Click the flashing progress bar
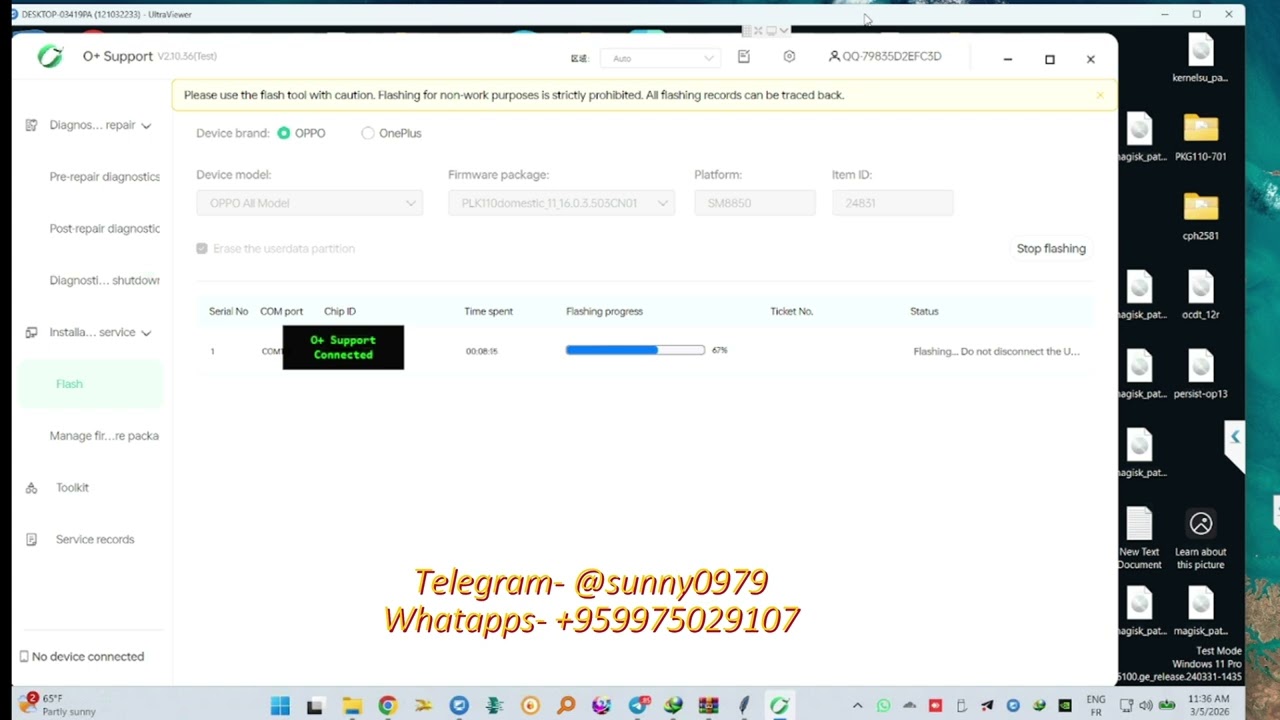Image resolution: width=1280 pixels, height=720 pixels. click(635, 350)
